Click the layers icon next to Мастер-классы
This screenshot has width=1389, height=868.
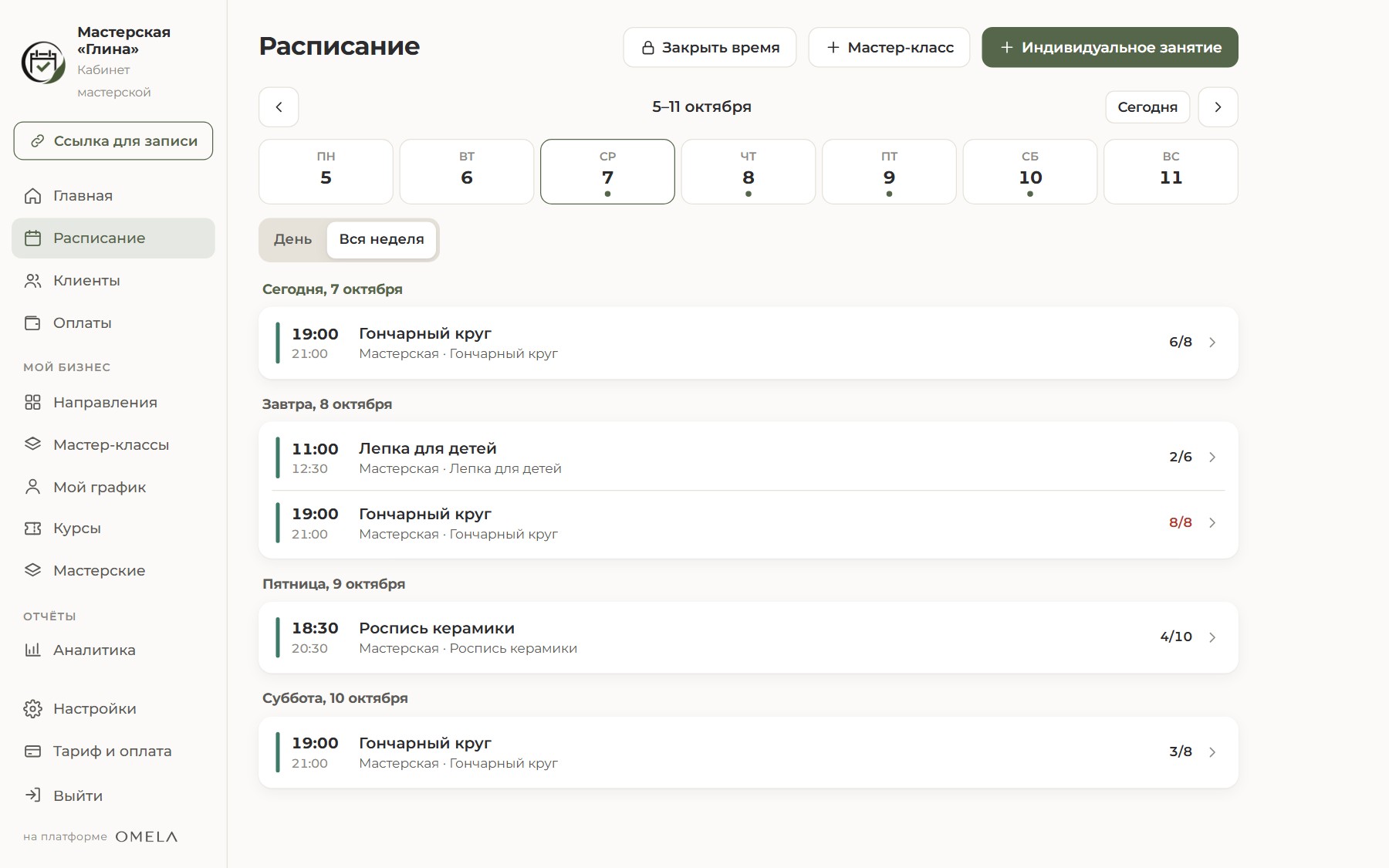[x=32, y=444]
